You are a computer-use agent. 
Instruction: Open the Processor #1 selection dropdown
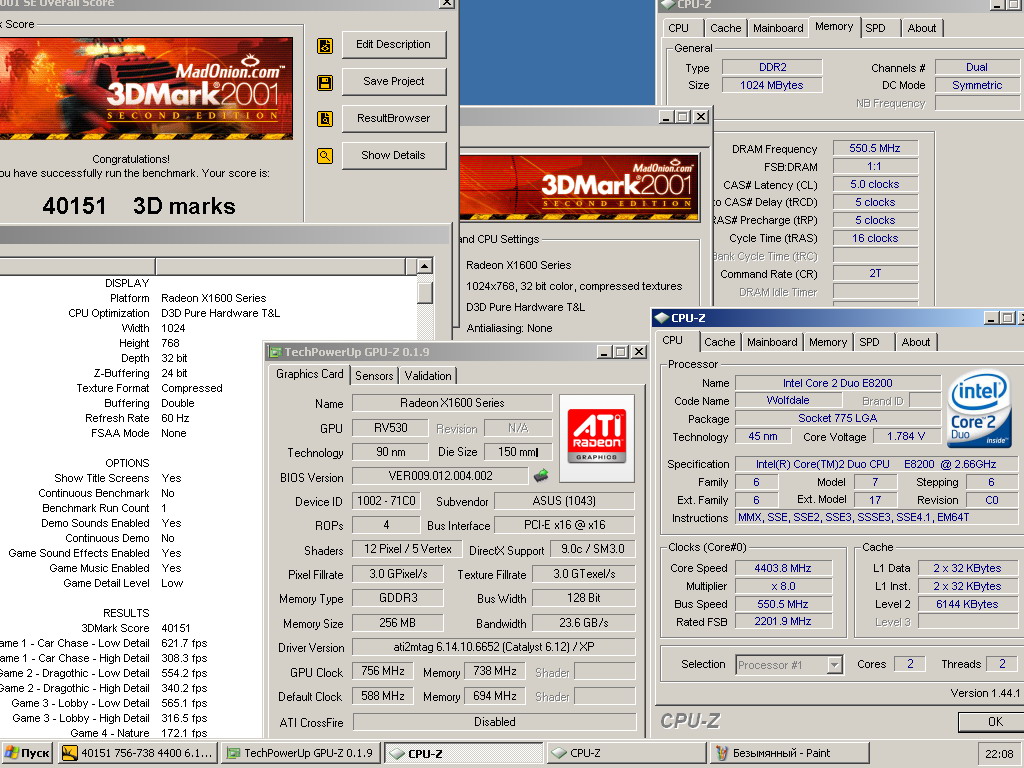[788, 665]
